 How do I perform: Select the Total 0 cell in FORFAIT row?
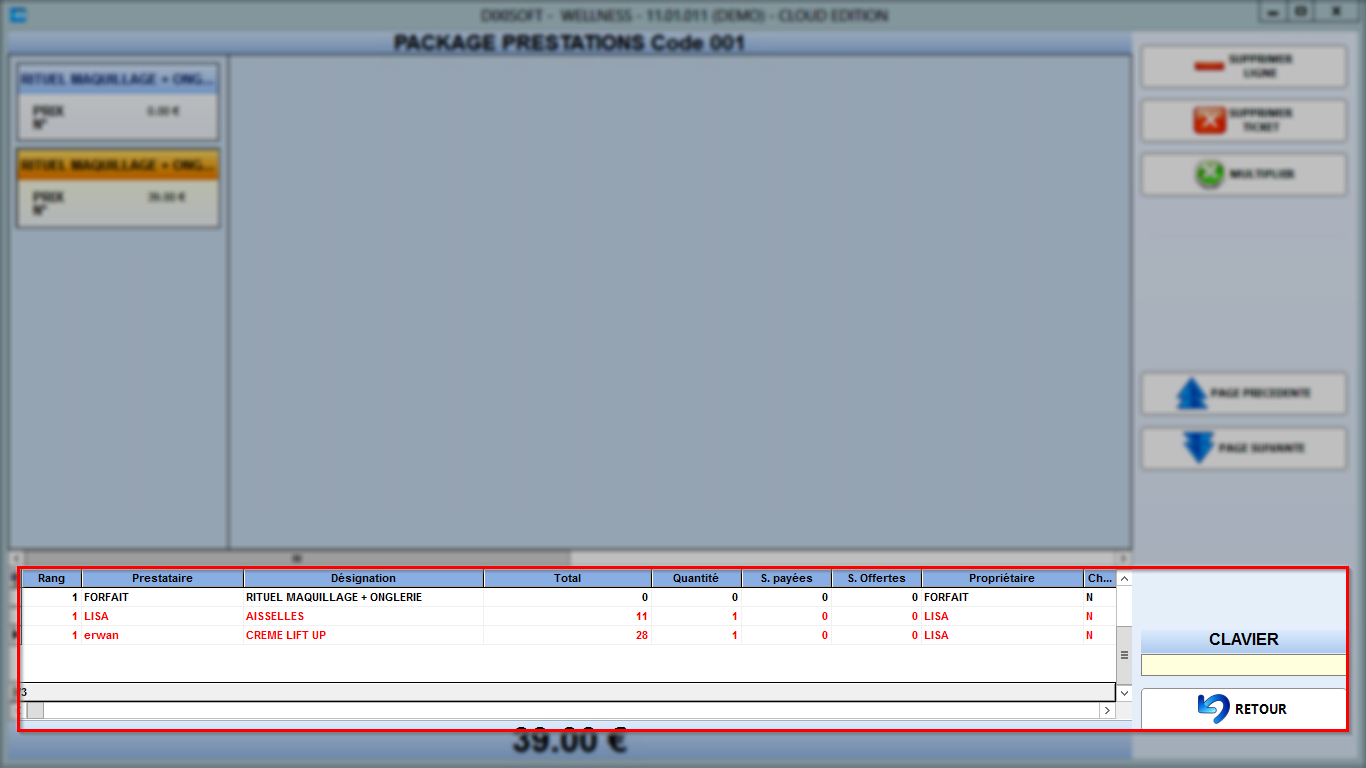pos(567,597)
